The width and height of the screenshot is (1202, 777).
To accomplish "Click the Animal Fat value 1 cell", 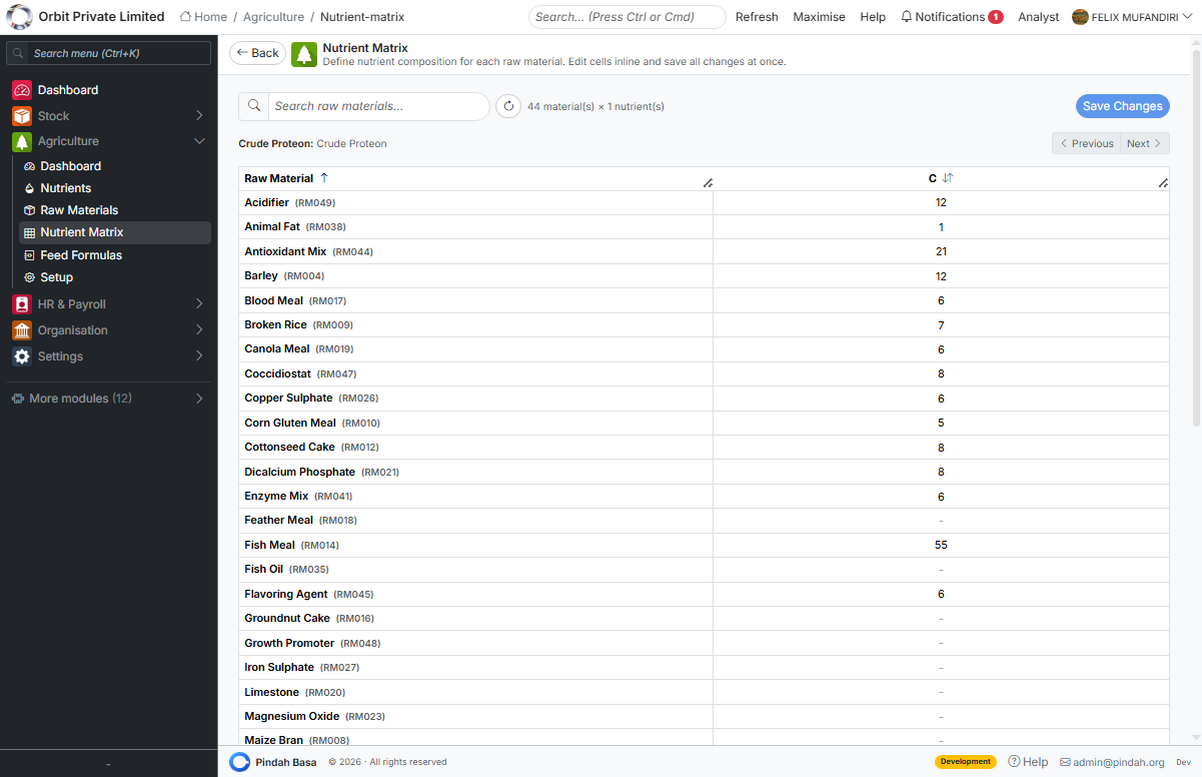I will (941, 227).
